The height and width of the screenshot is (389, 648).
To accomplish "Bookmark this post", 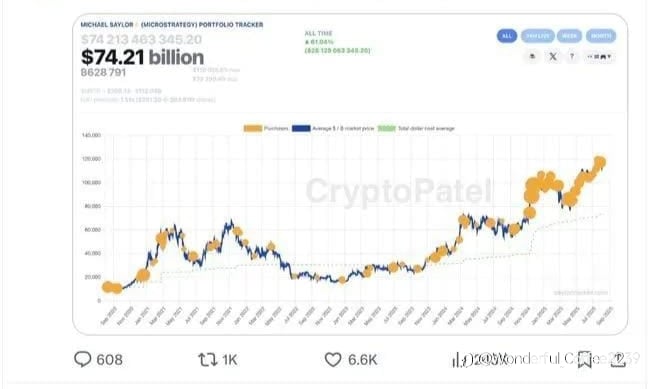I will (585, 359).
